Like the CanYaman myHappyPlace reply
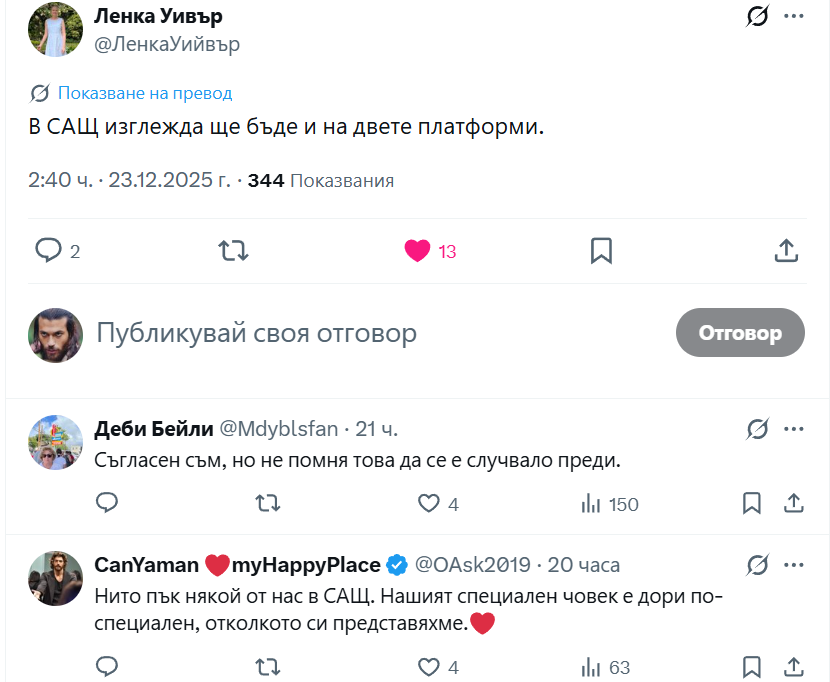The image size is (830, 682). 428,666
